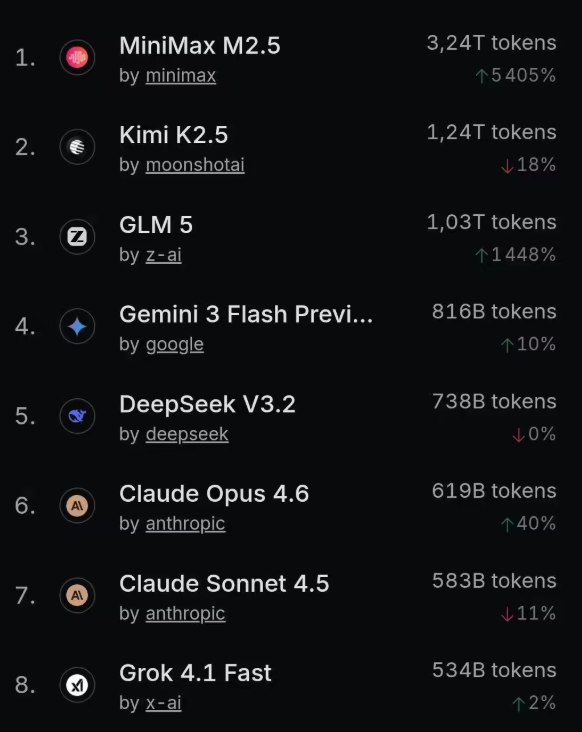Click the GLM Z logo icon
The image size is (582, 732).
[77, 237]
